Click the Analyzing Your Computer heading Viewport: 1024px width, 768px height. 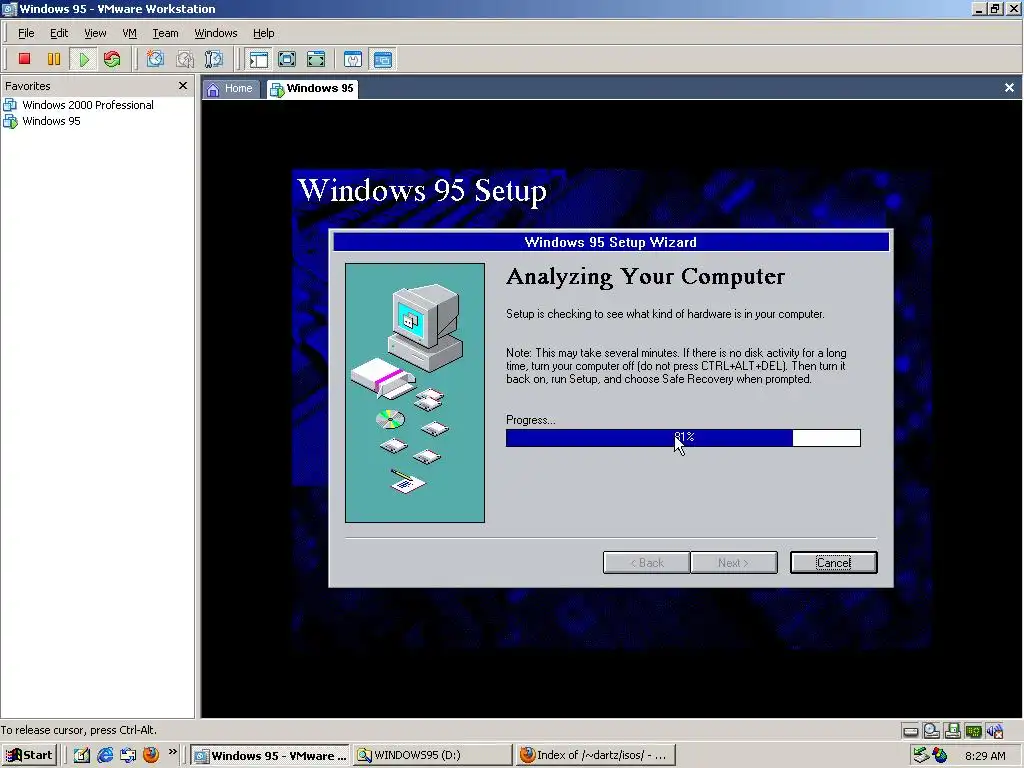point(645,277)
